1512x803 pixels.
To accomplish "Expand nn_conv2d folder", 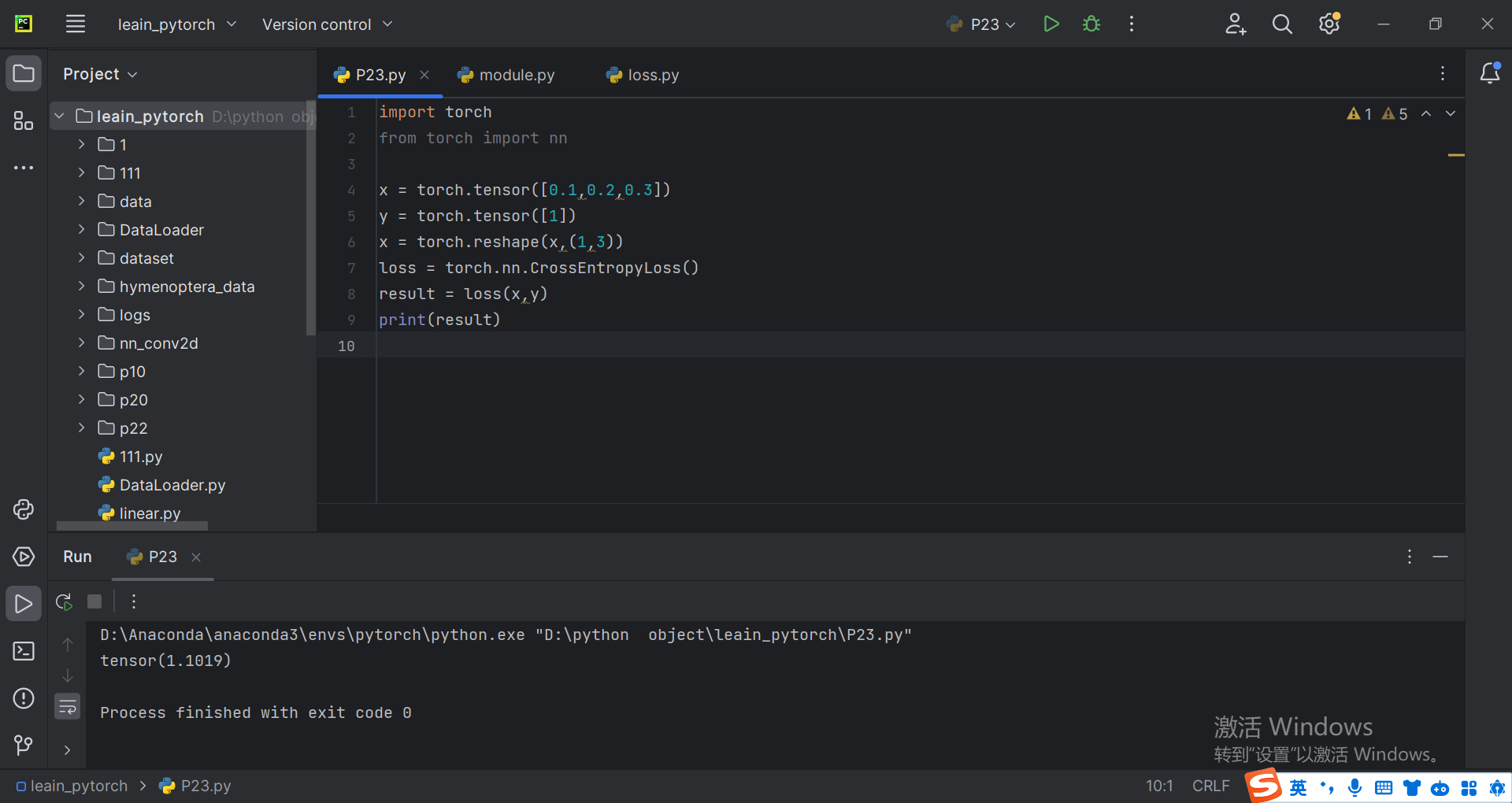I will 81,342.
